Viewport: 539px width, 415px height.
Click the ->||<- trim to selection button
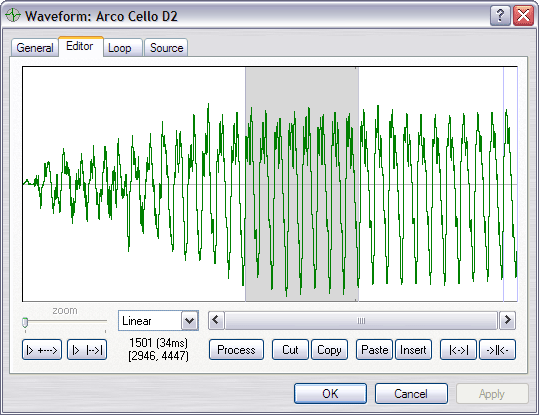497,350
